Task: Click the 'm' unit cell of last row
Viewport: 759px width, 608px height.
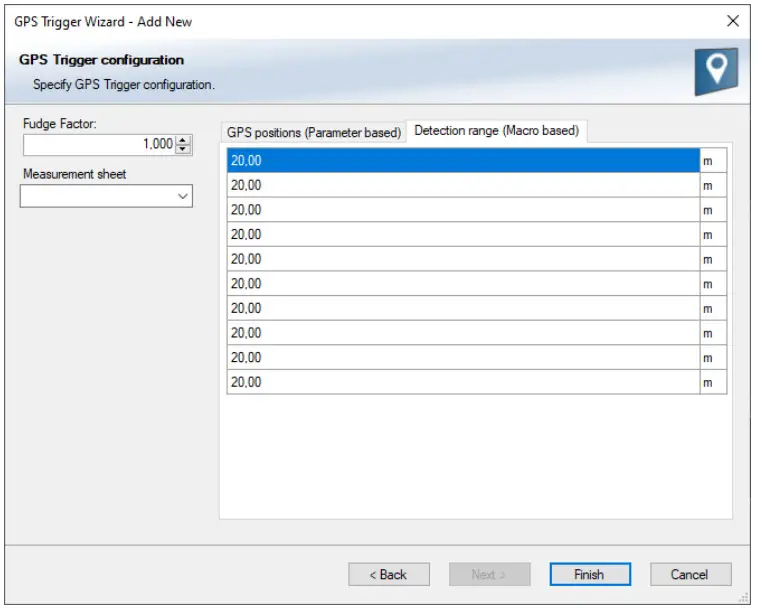Action: (713, 382)
